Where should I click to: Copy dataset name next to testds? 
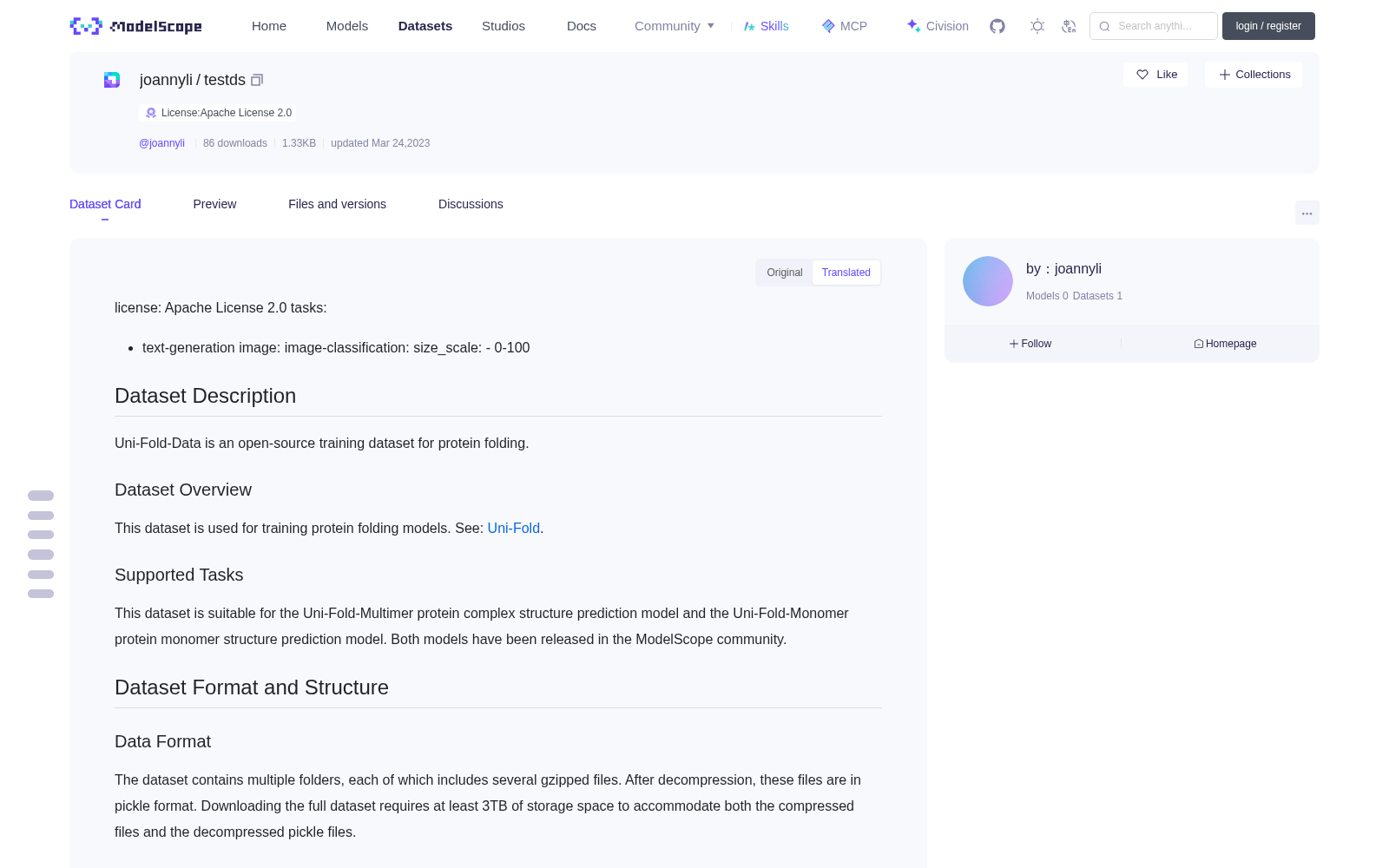click(x=257, y=80)
